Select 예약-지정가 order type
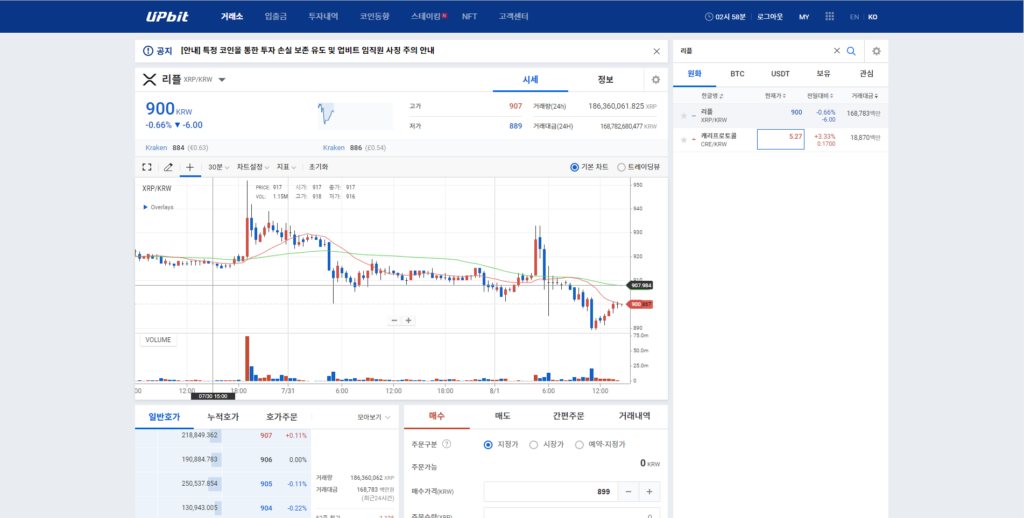The image size is (1024, 518). pyautogui.click(x=580, y=444)
